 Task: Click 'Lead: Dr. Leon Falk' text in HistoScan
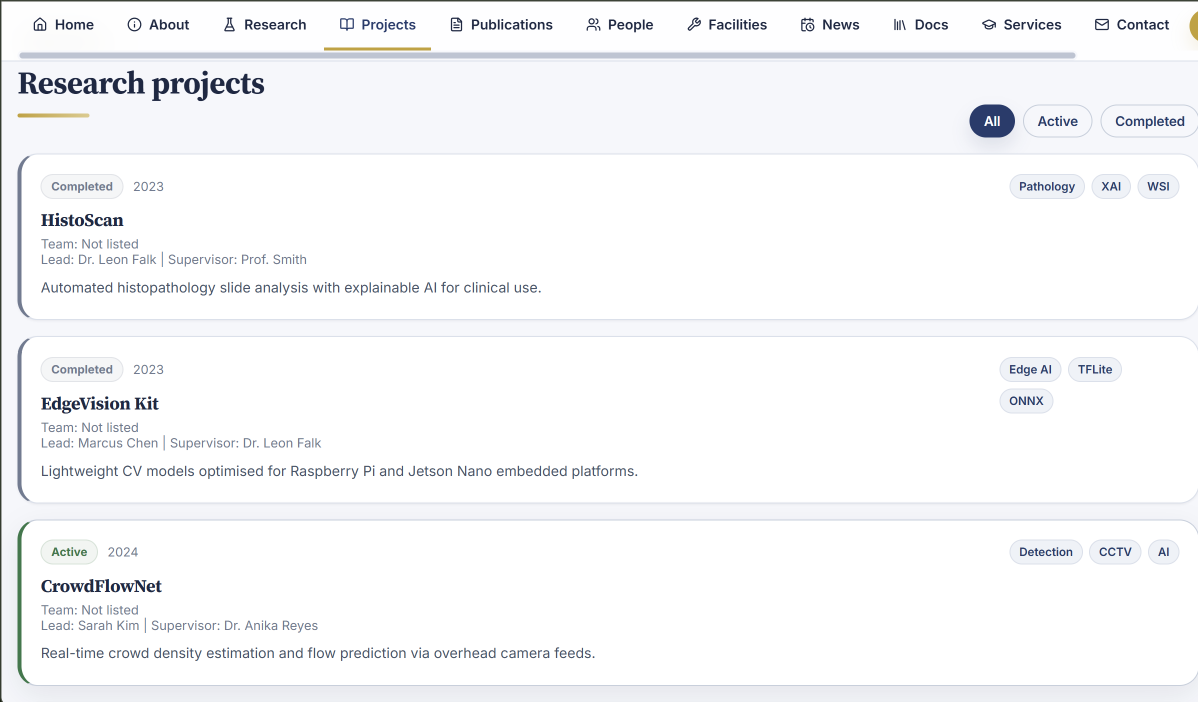coord(99,260)
